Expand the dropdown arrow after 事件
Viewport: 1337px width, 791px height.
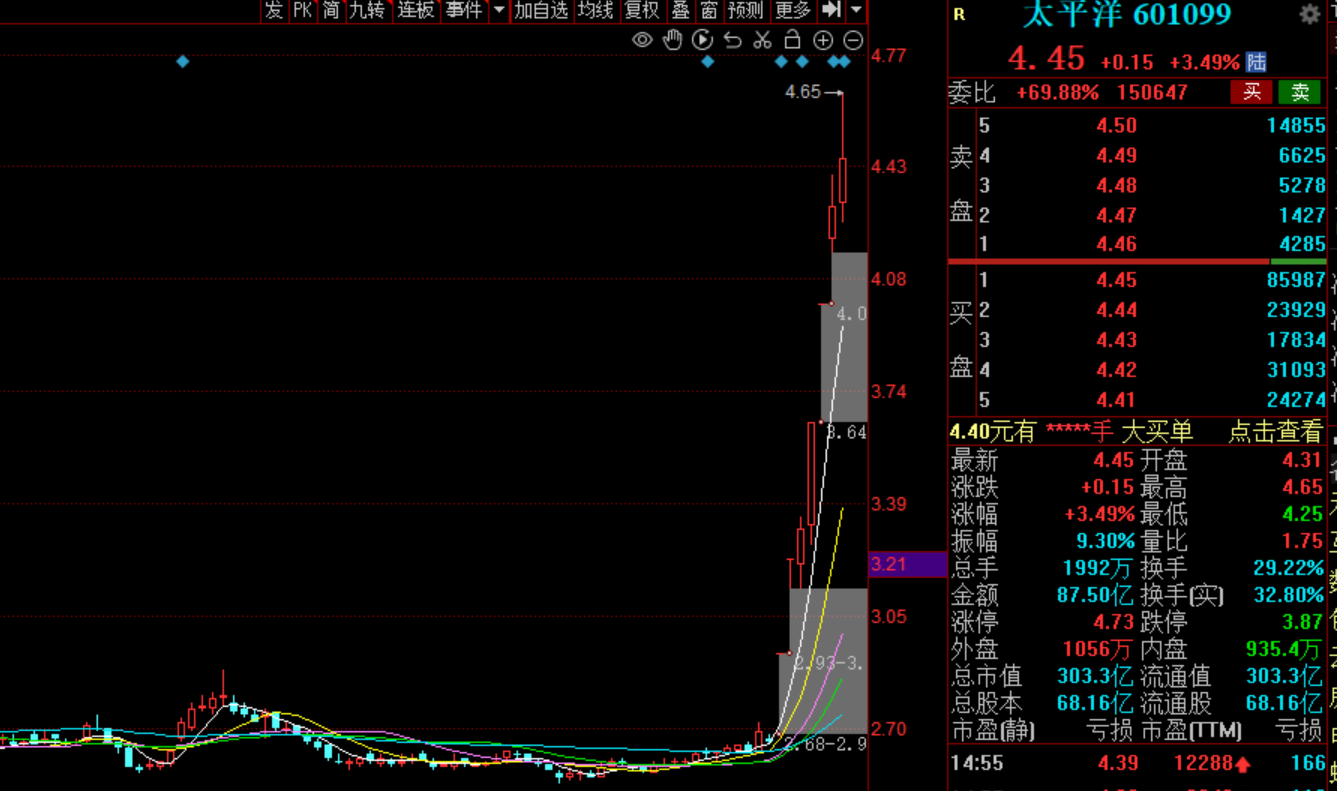499,10
